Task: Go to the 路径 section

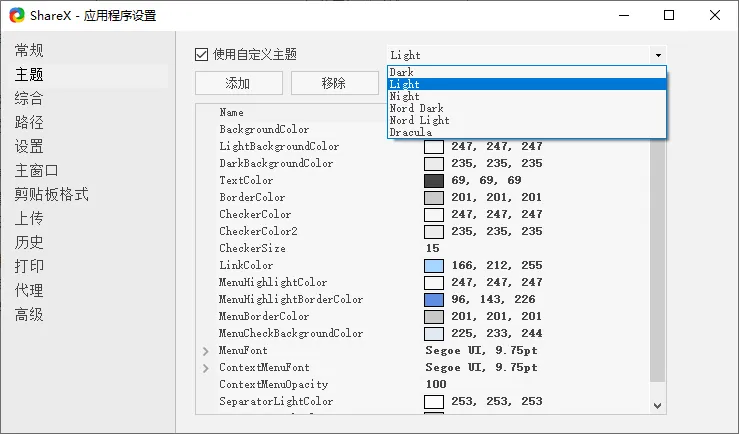Action: [x=29, y=123]
